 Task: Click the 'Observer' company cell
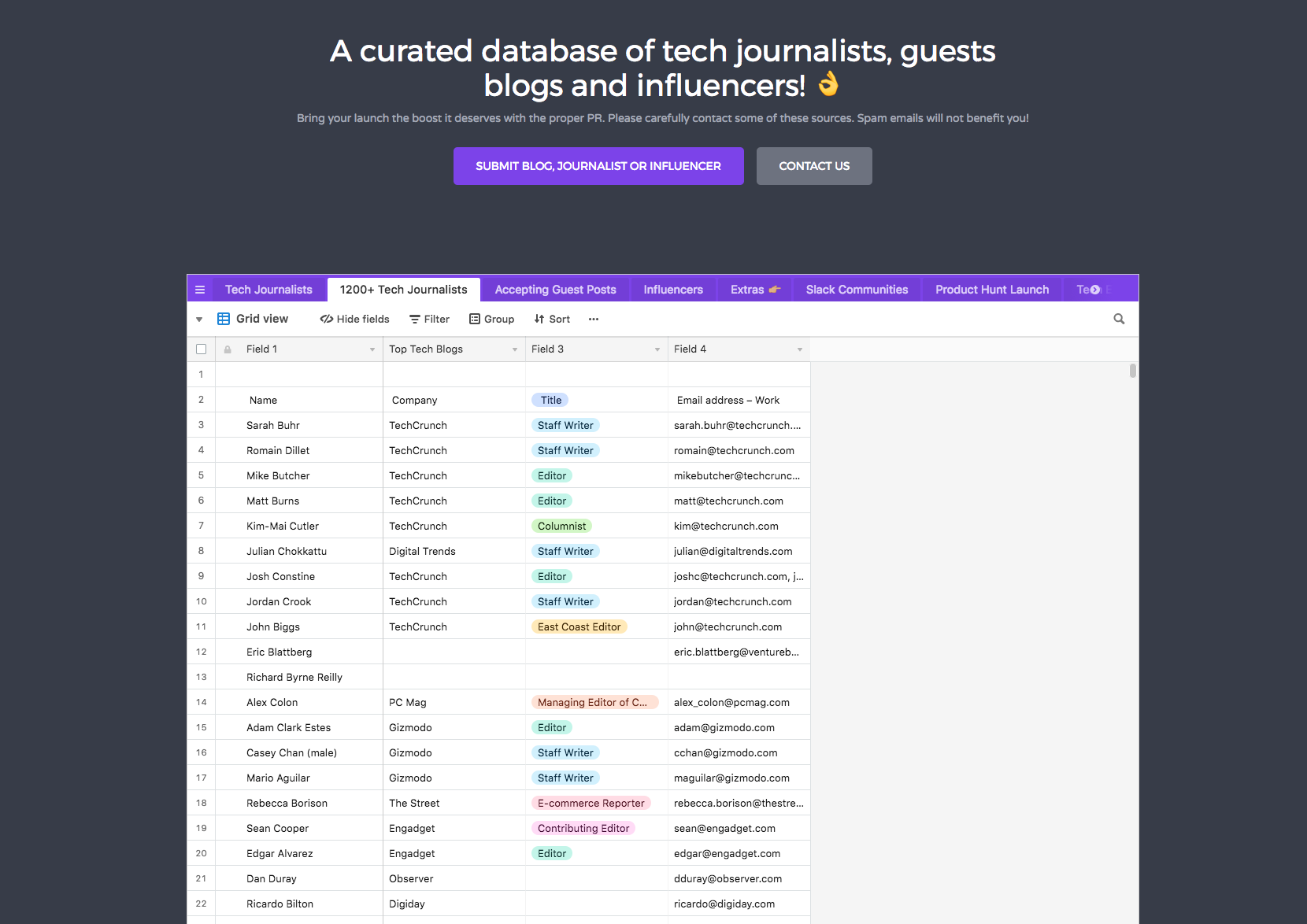coord(454,878)
